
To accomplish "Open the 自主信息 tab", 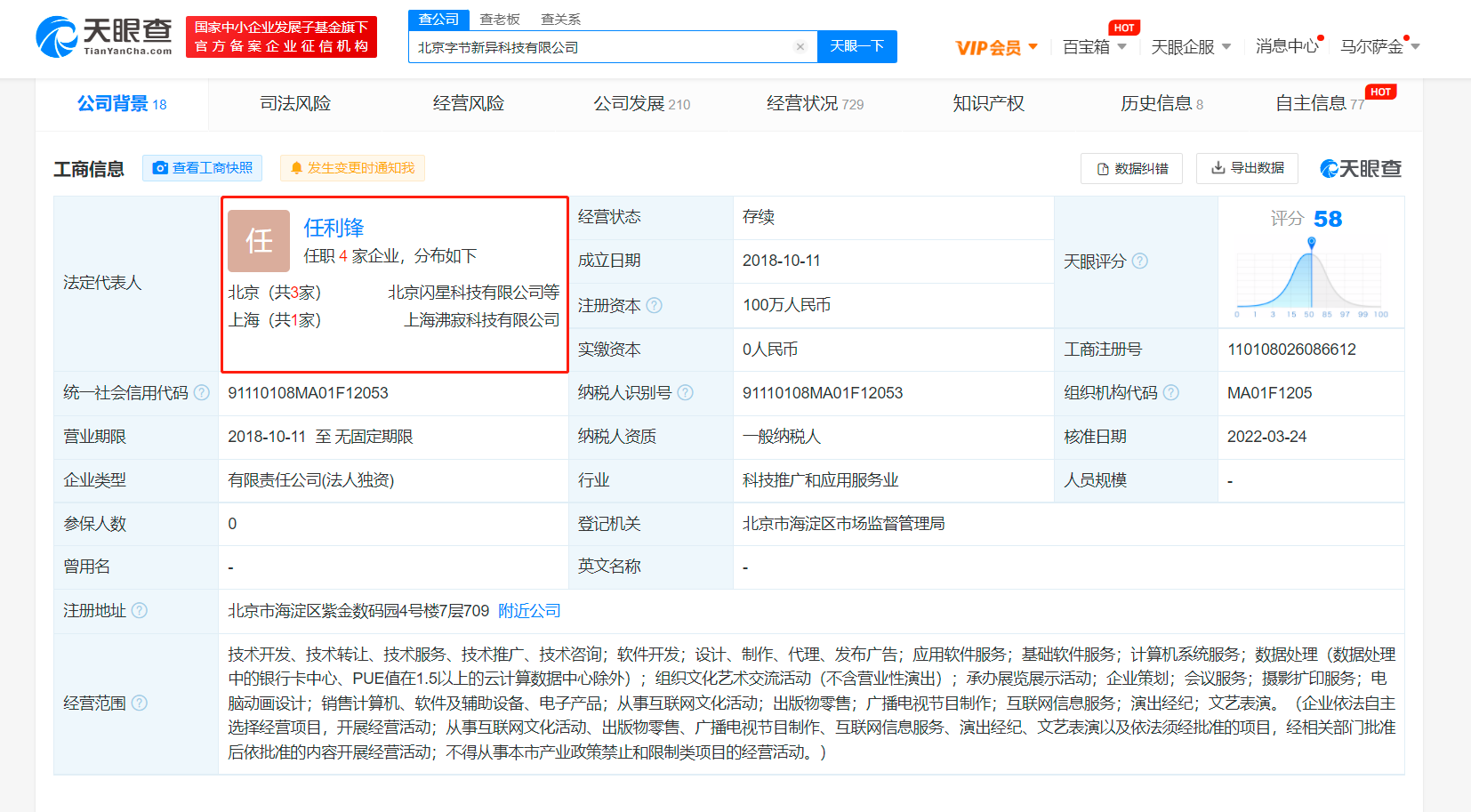I will click(1320, 104).
